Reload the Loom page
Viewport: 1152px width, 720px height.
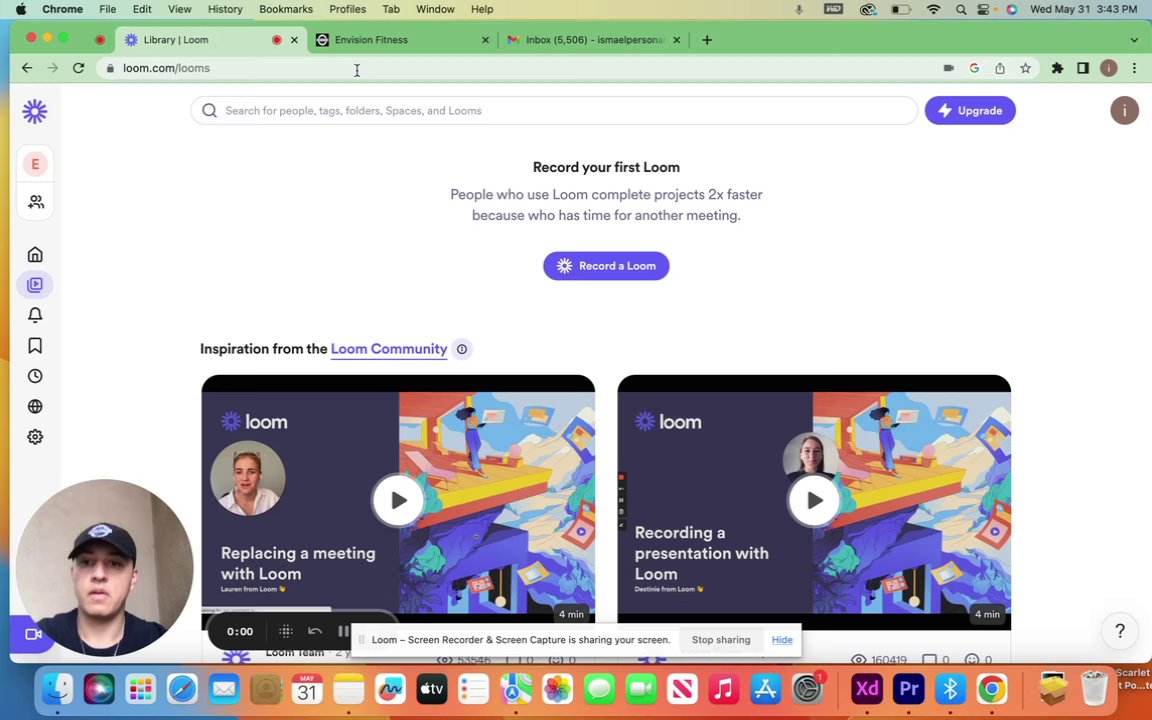pyautogui.click(x=79, y=68)
